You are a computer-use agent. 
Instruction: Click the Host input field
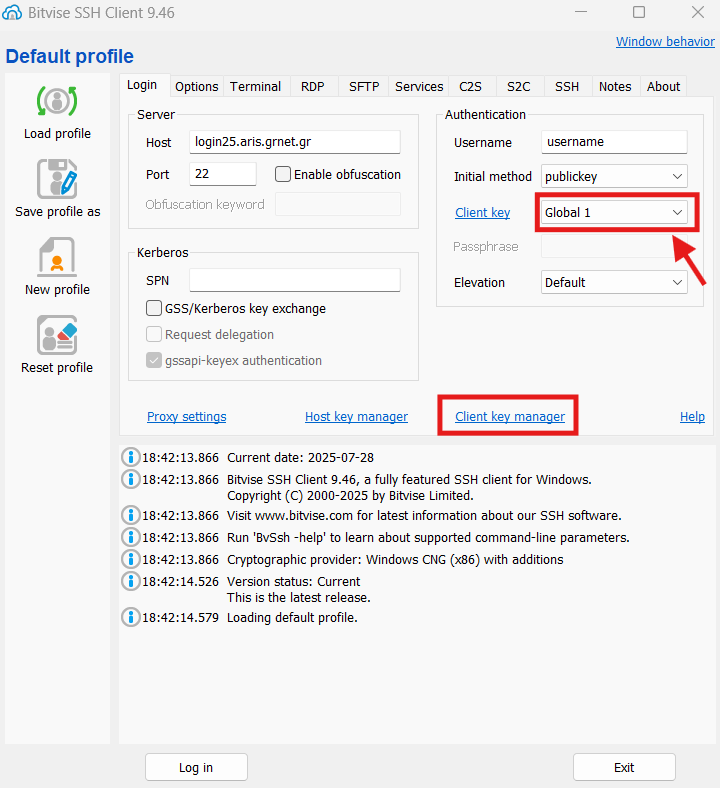point(294,142)
